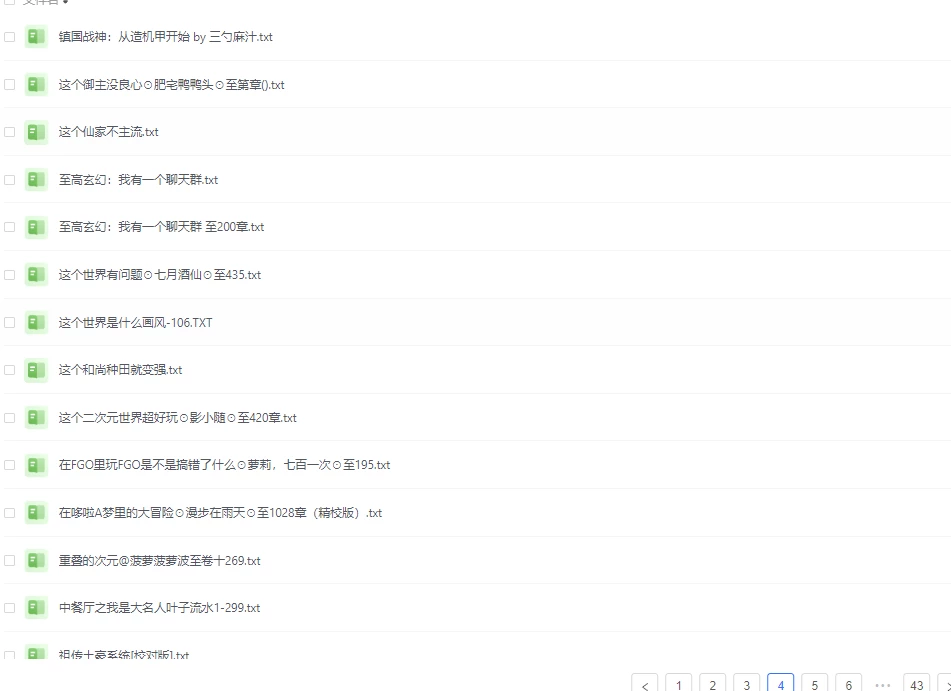Select the checkbox for 镇国战神 file

pos(9,36)
